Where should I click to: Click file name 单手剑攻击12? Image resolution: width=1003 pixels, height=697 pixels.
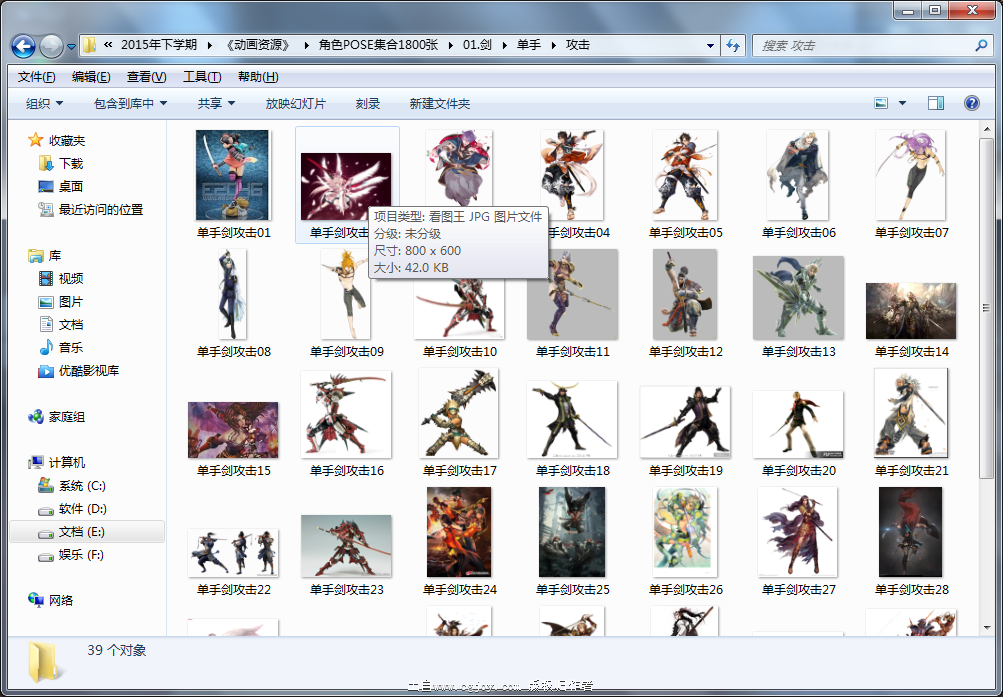[686, 352]
